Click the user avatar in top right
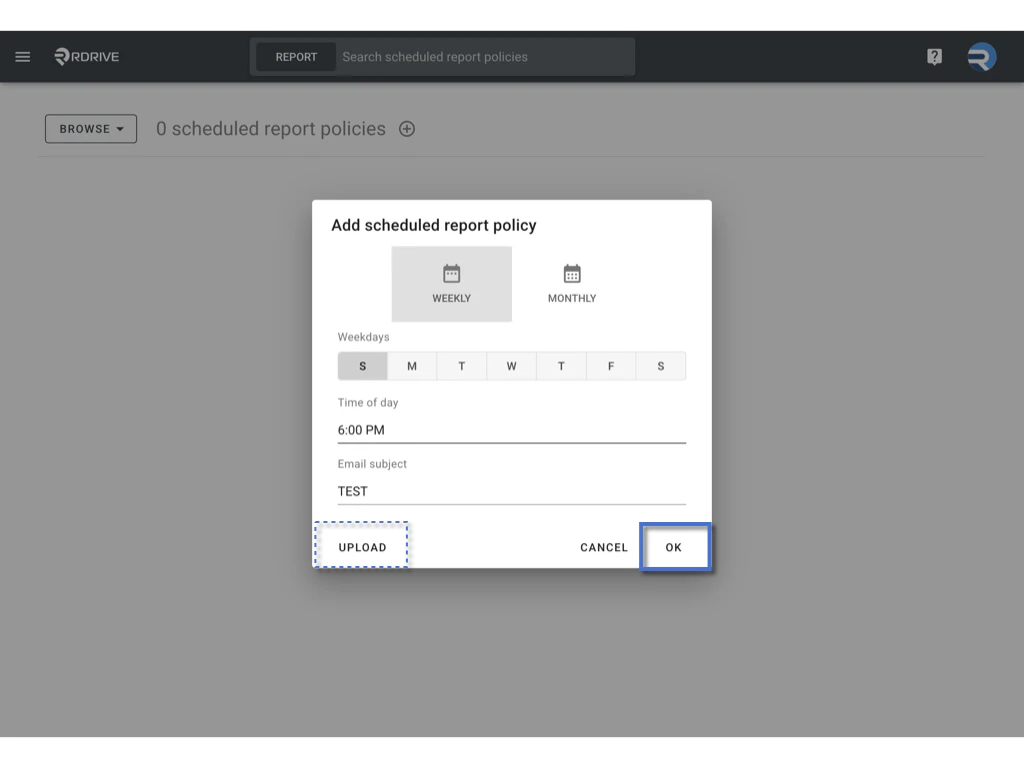The width and height of the screenshot is (1024, 768). coord(981,56)
